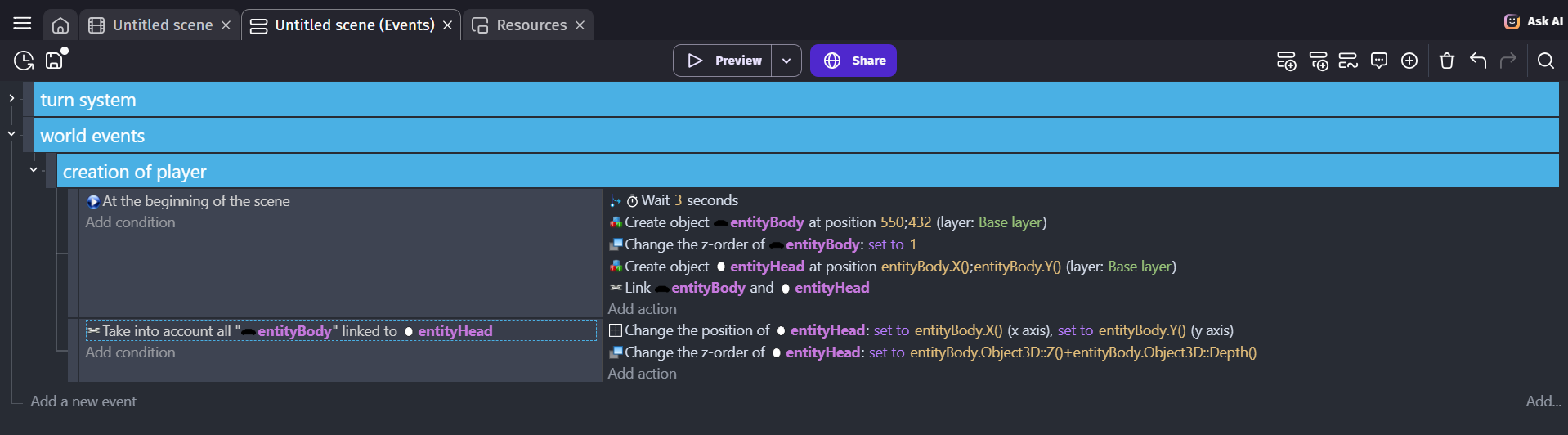Switch to the Resources tab

(531, 25)
